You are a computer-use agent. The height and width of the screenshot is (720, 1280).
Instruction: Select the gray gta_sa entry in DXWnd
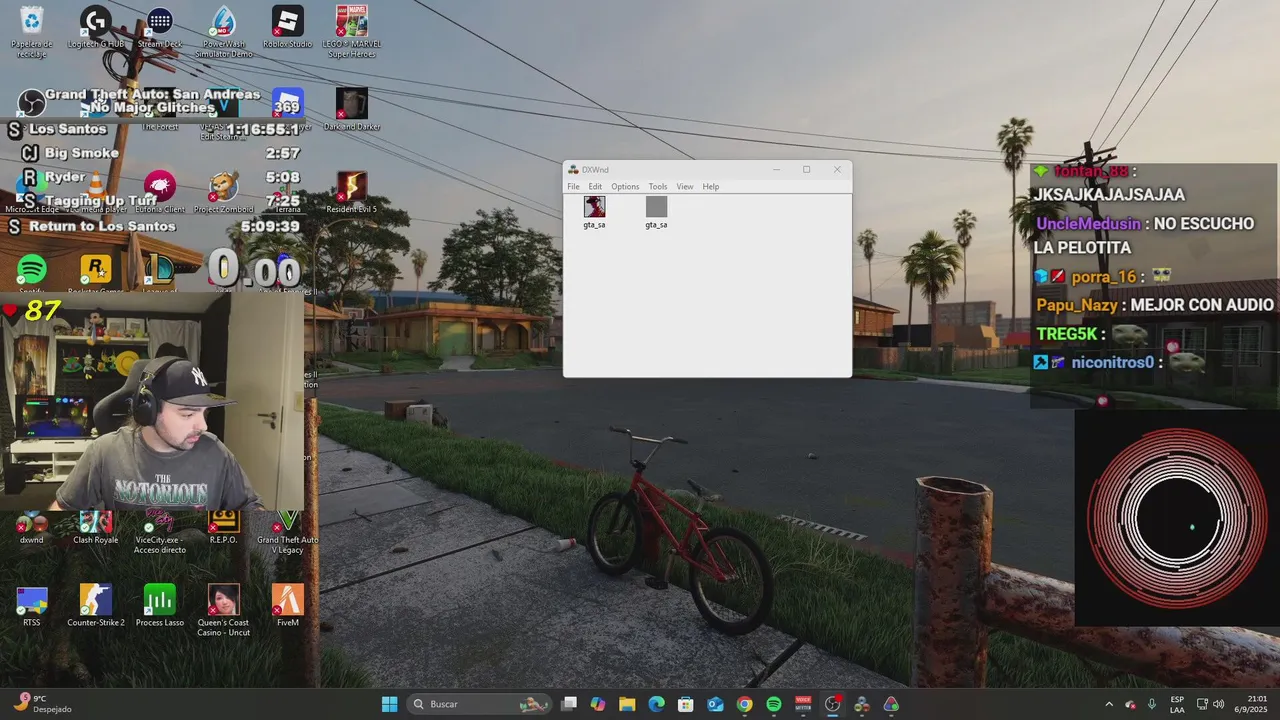pyautogui.click(x=656, y=212)
